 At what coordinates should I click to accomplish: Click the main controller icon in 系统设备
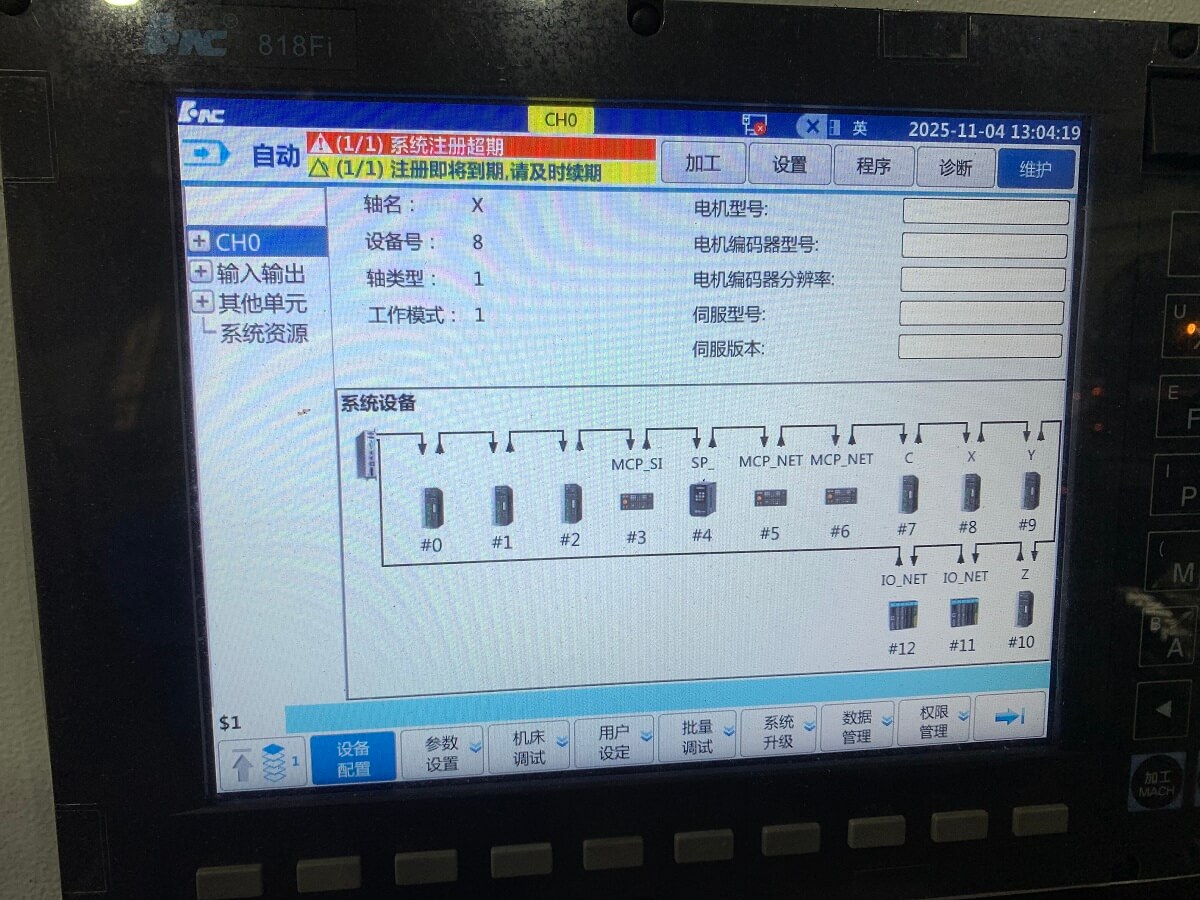point(367,453)
